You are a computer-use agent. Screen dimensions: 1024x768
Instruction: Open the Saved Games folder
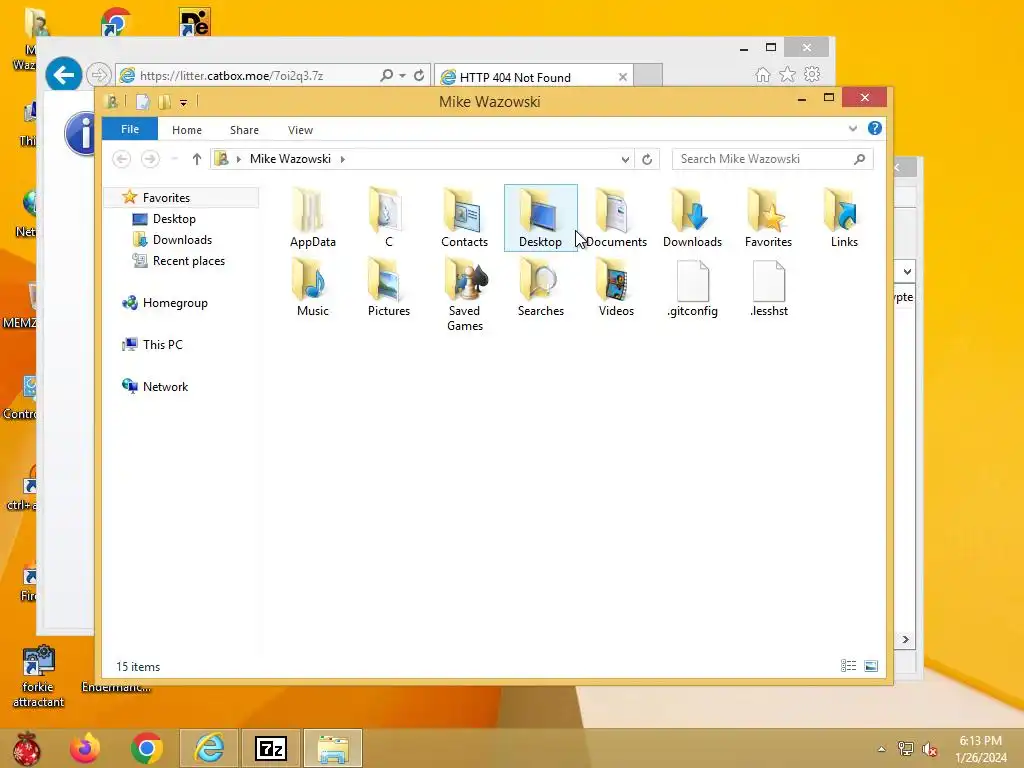click(x=464, y=295)
